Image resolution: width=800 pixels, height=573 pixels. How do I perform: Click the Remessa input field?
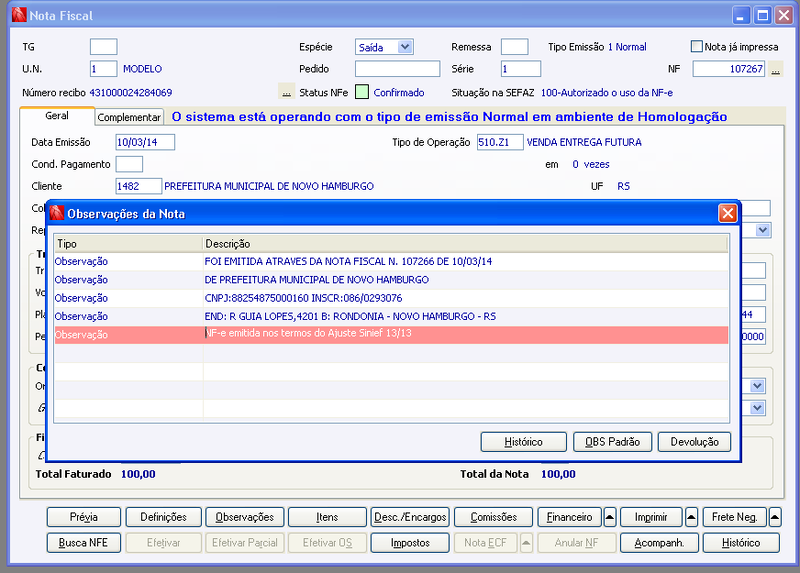(x=514, y=46)
